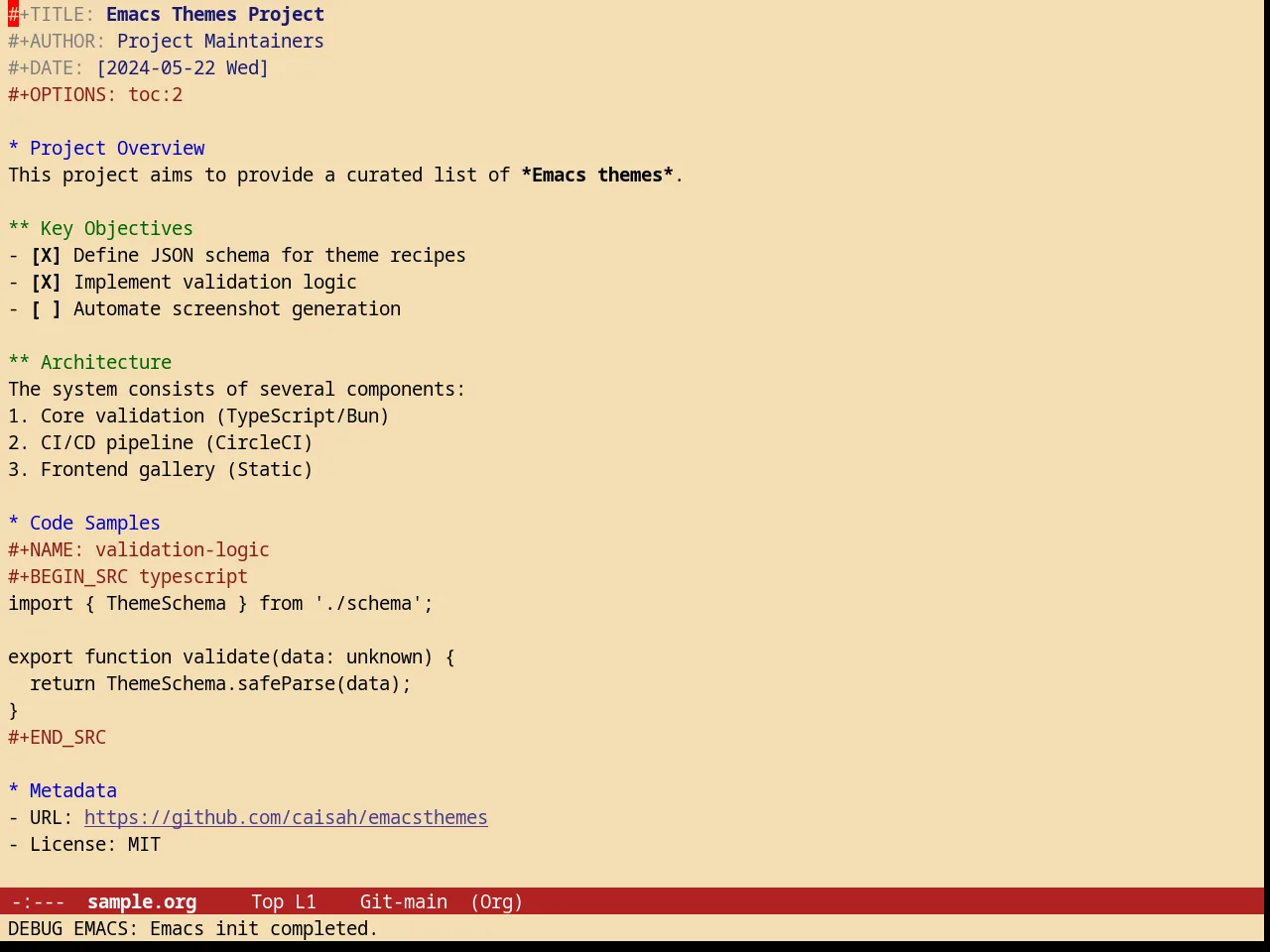Click the Git-main indicator in mode line
The image size is (1270, 952).
click(x=403, y=902)
